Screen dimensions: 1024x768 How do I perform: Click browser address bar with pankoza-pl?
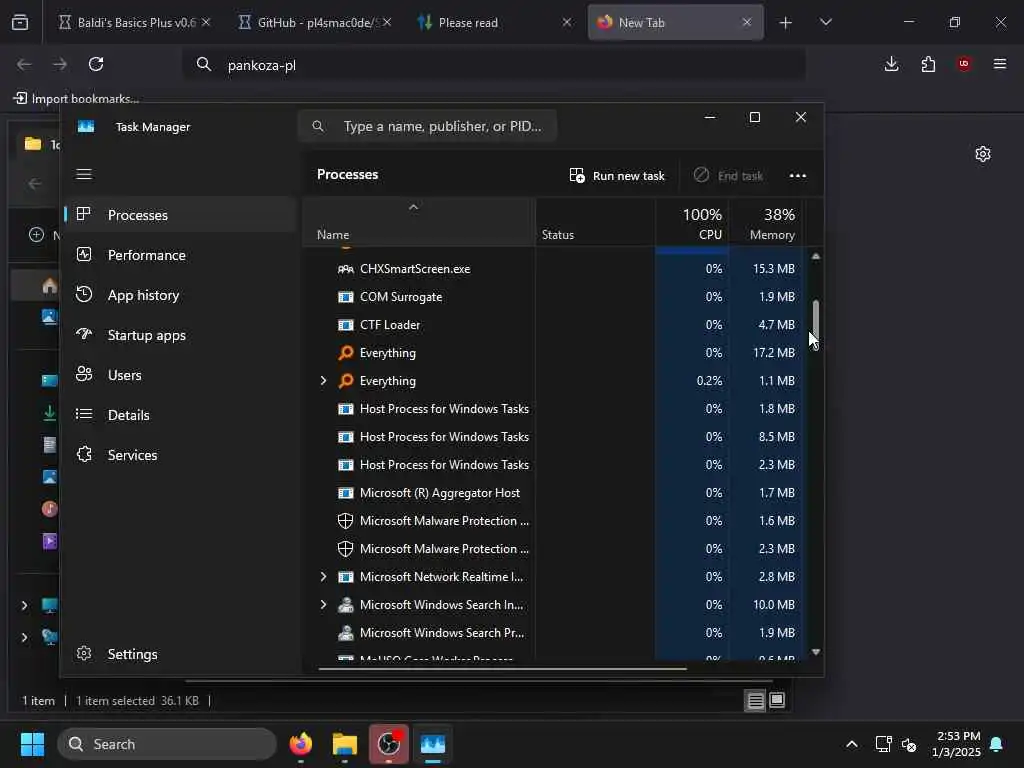pyautogui.click(x=494, y=65)
